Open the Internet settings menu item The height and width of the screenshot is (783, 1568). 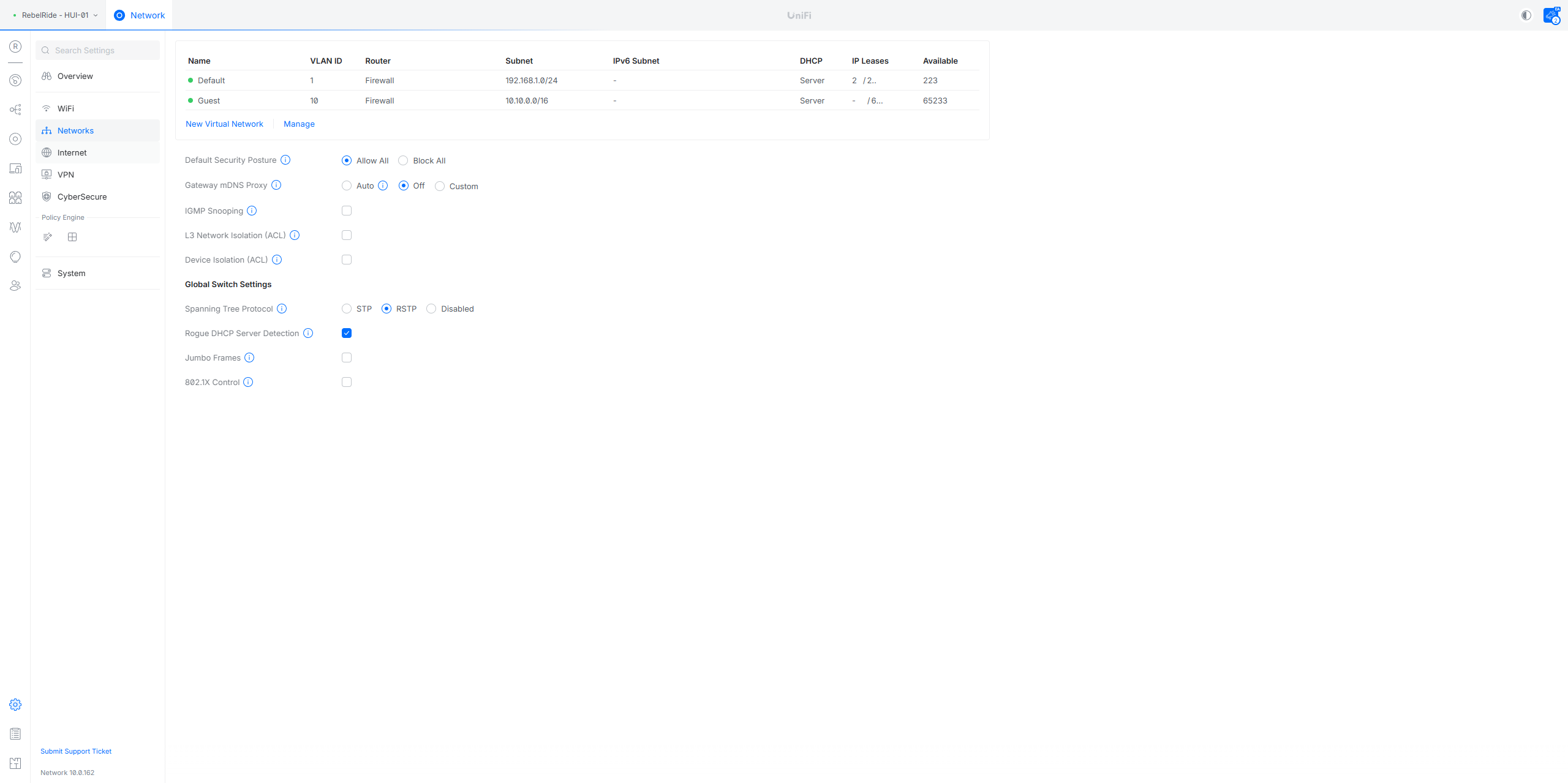click(x=72, y=152)
